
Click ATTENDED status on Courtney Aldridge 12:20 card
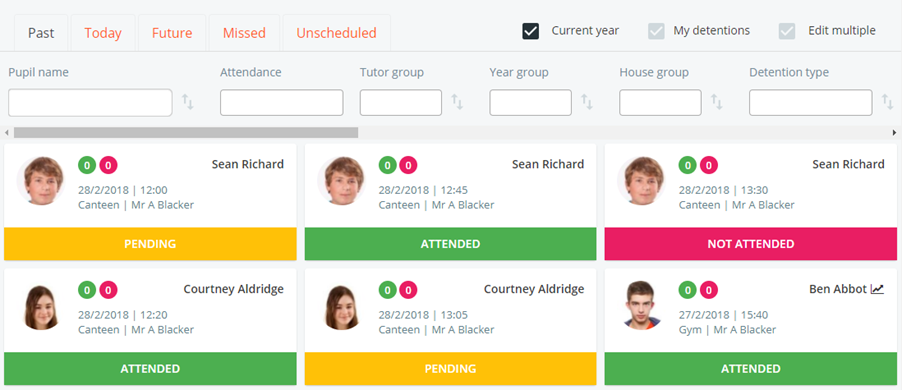(150, 369)
